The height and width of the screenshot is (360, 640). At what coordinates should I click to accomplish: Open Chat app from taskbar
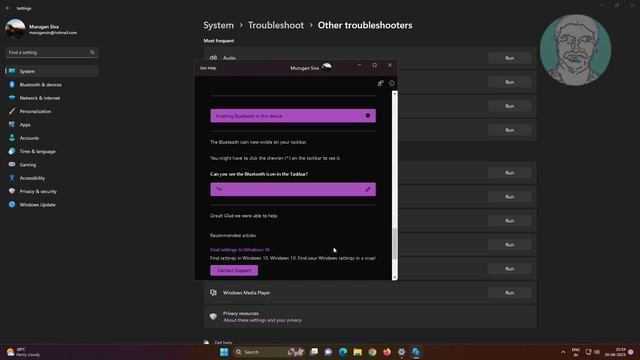point(328,352)
